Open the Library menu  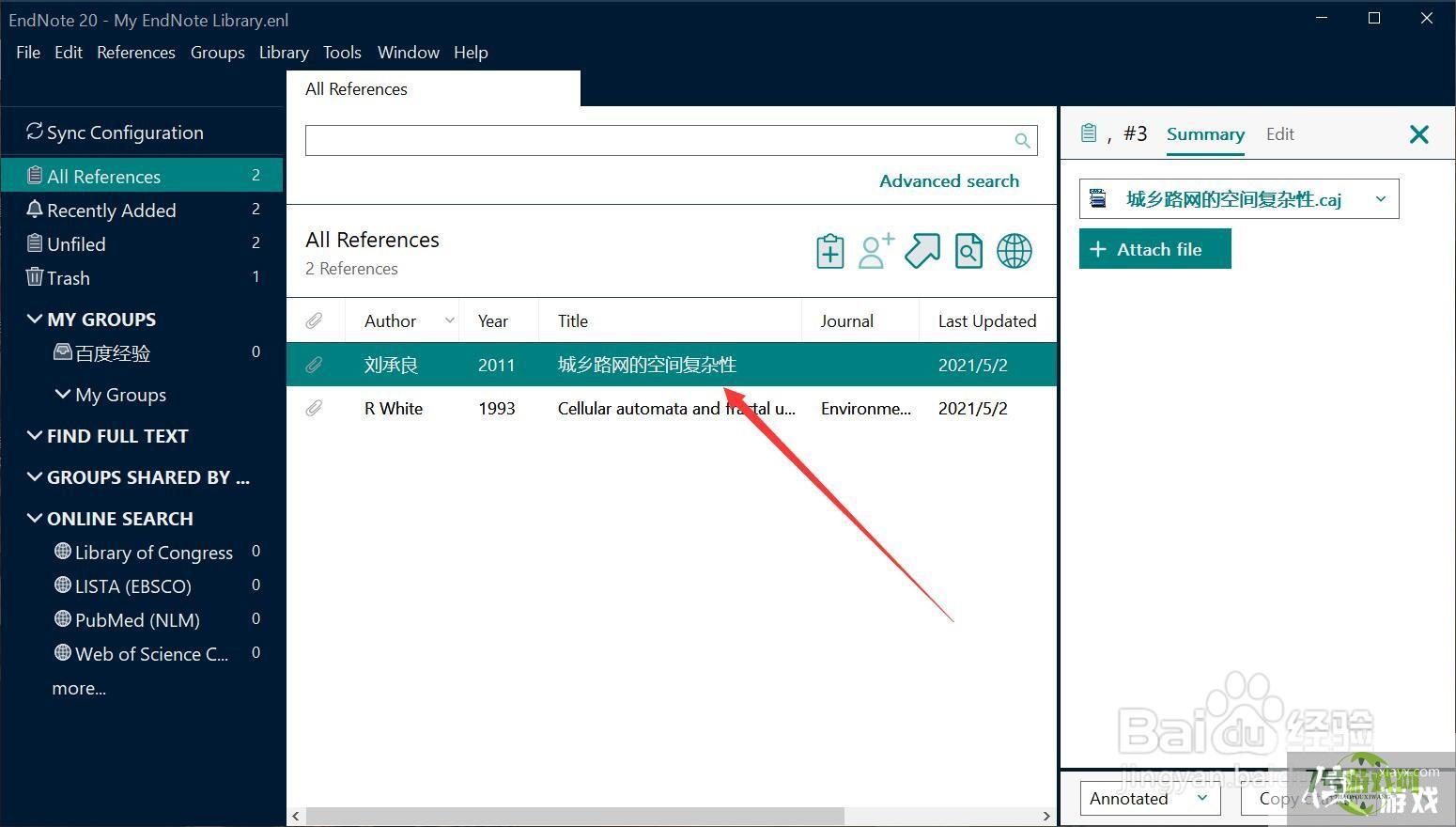click(x=284, y=53)
